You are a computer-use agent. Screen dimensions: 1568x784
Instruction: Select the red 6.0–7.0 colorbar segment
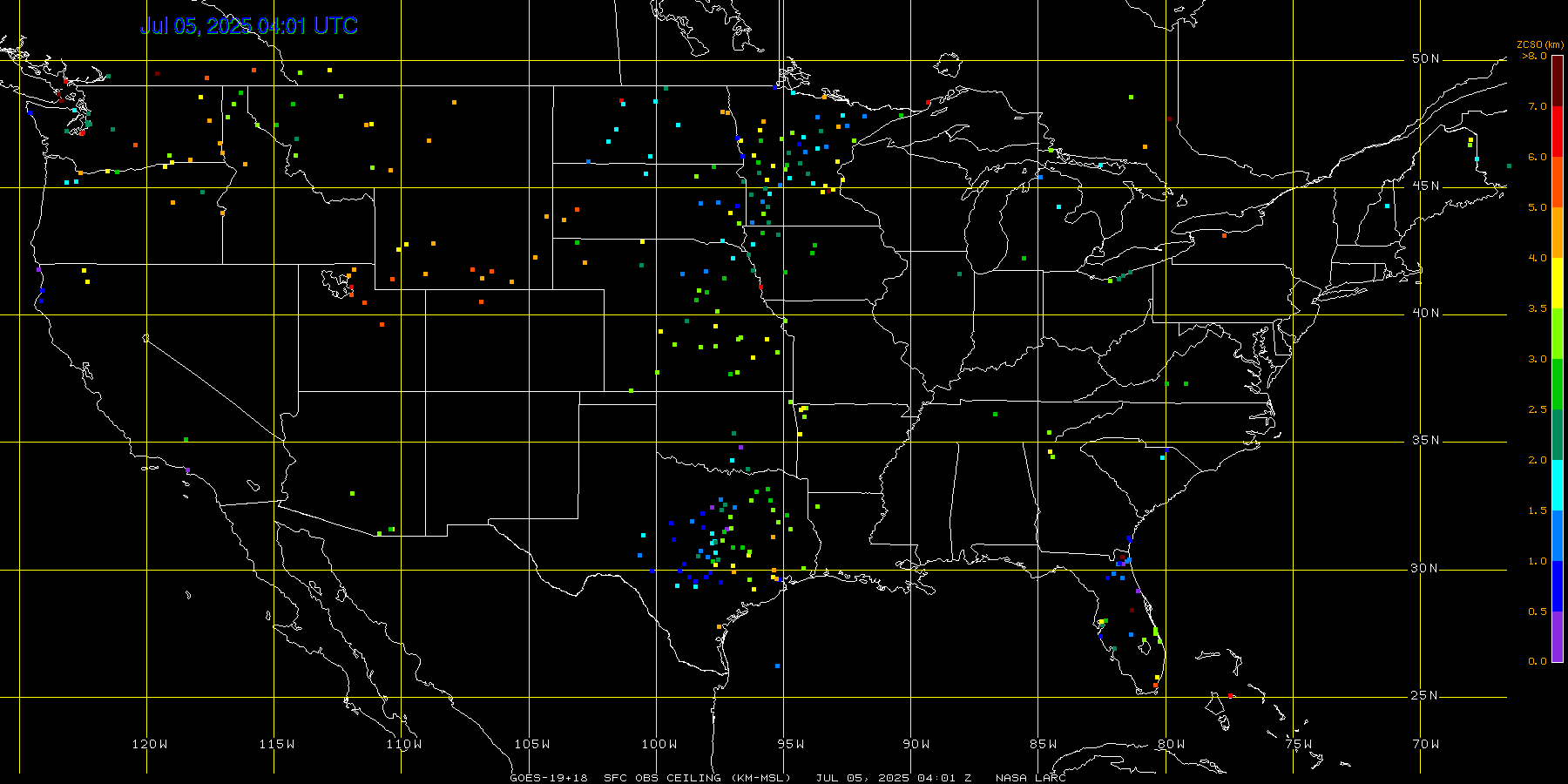(x=1558, y=132)
